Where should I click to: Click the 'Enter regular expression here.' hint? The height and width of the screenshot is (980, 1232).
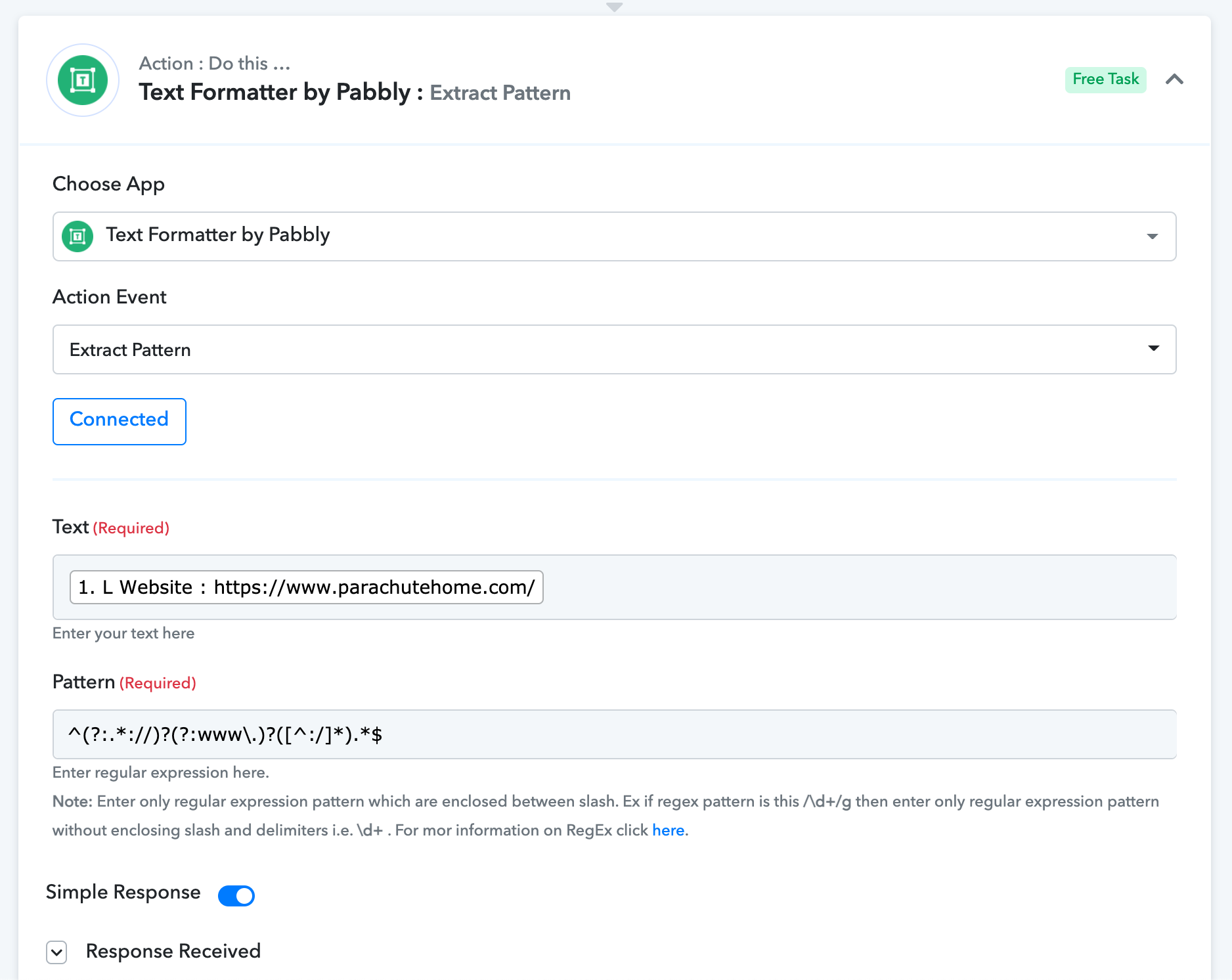[161, 772]
